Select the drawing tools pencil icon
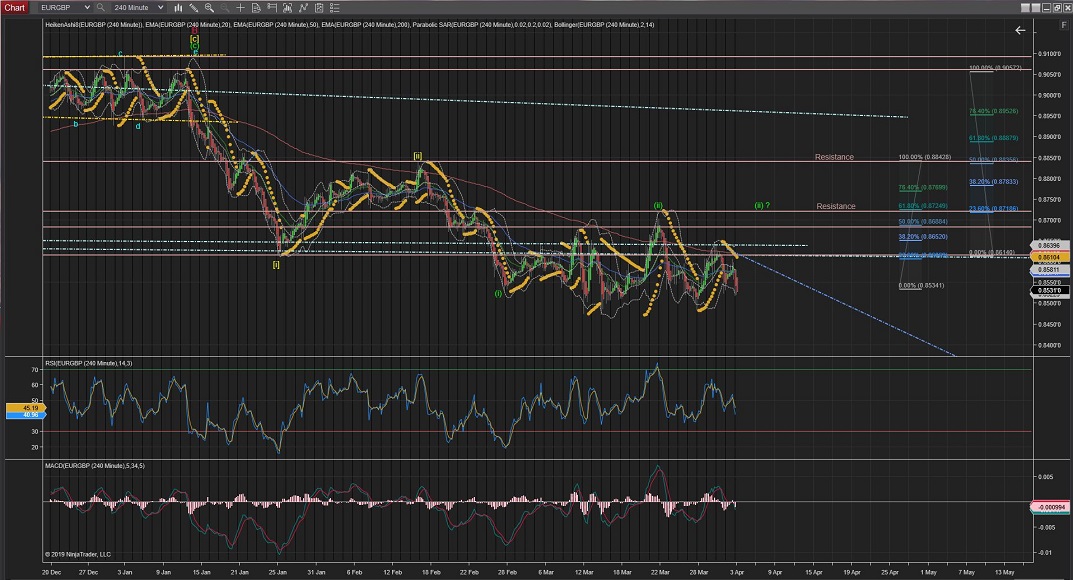This screenshot has width=1073, height=580. point(194,8)
